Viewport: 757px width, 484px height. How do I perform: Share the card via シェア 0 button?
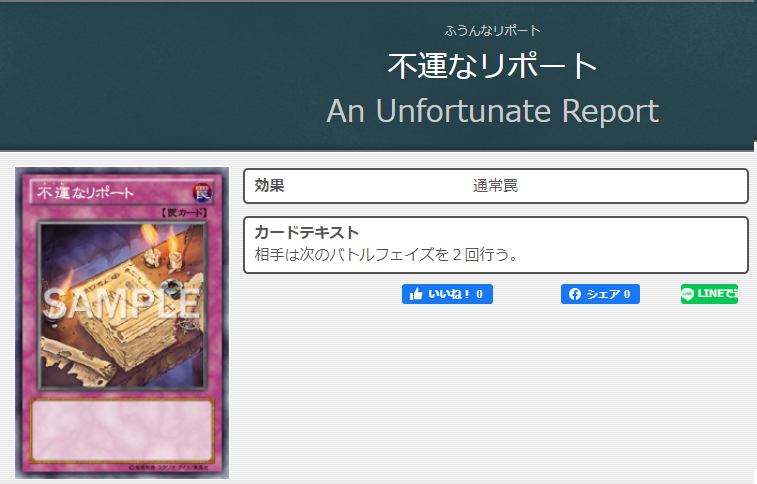click(600, 294)
